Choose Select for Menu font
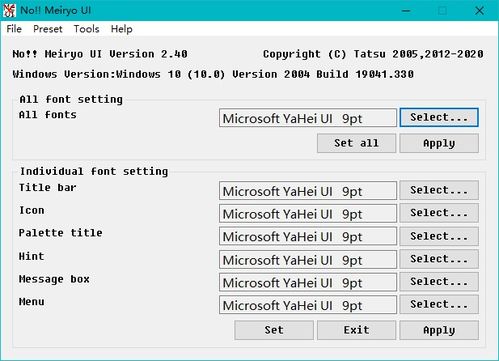 click(x=439, y=304)
